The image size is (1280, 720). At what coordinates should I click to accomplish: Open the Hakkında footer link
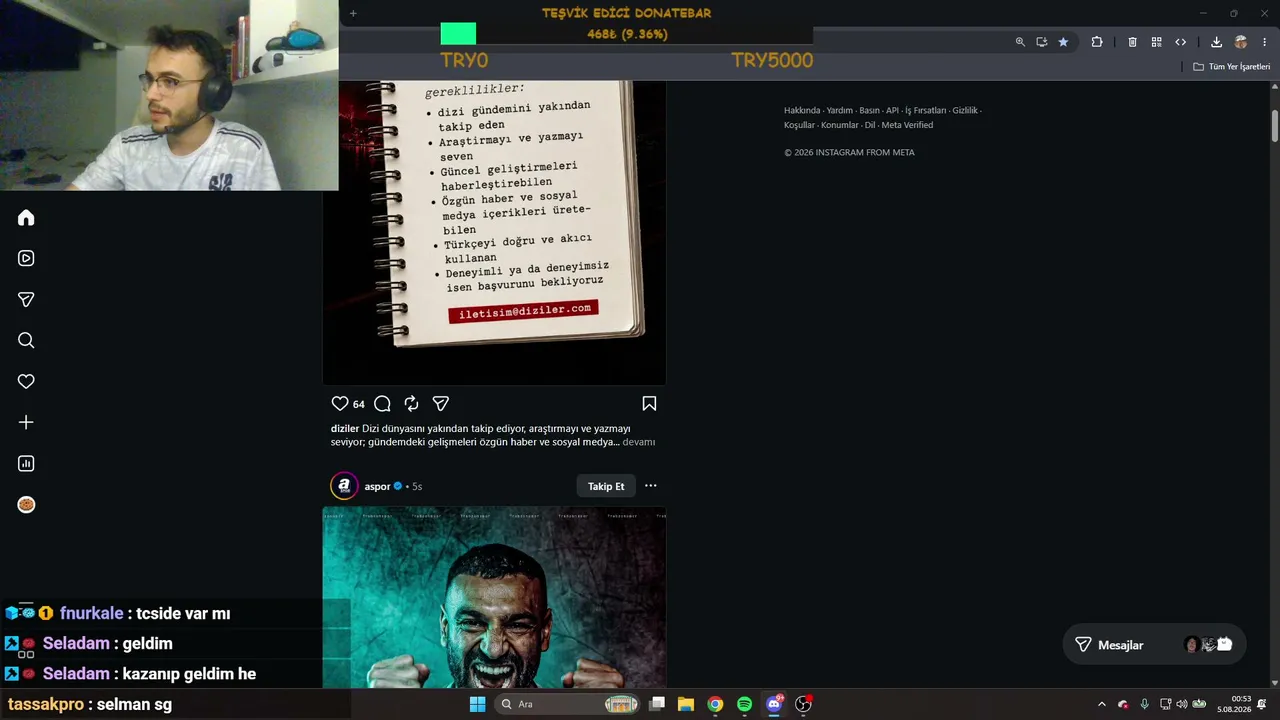point(802,111)
